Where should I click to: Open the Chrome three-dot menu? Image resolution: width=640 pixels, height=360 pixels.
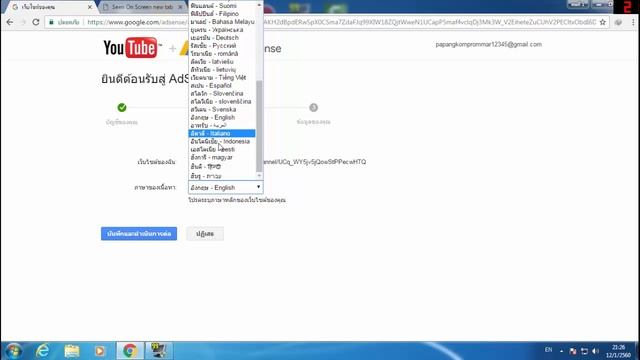633,22
